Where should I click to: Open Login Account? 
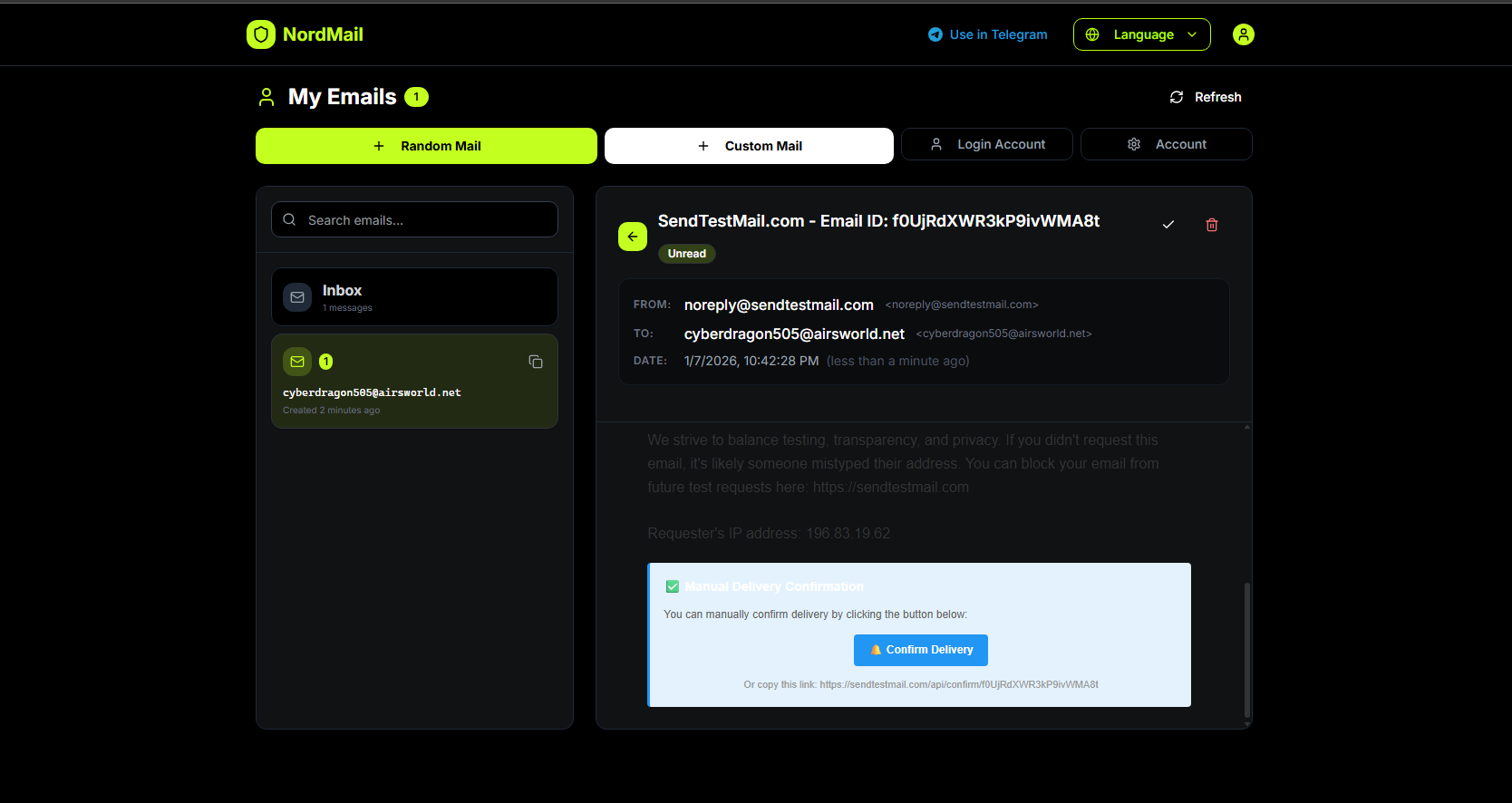(987, 144)
